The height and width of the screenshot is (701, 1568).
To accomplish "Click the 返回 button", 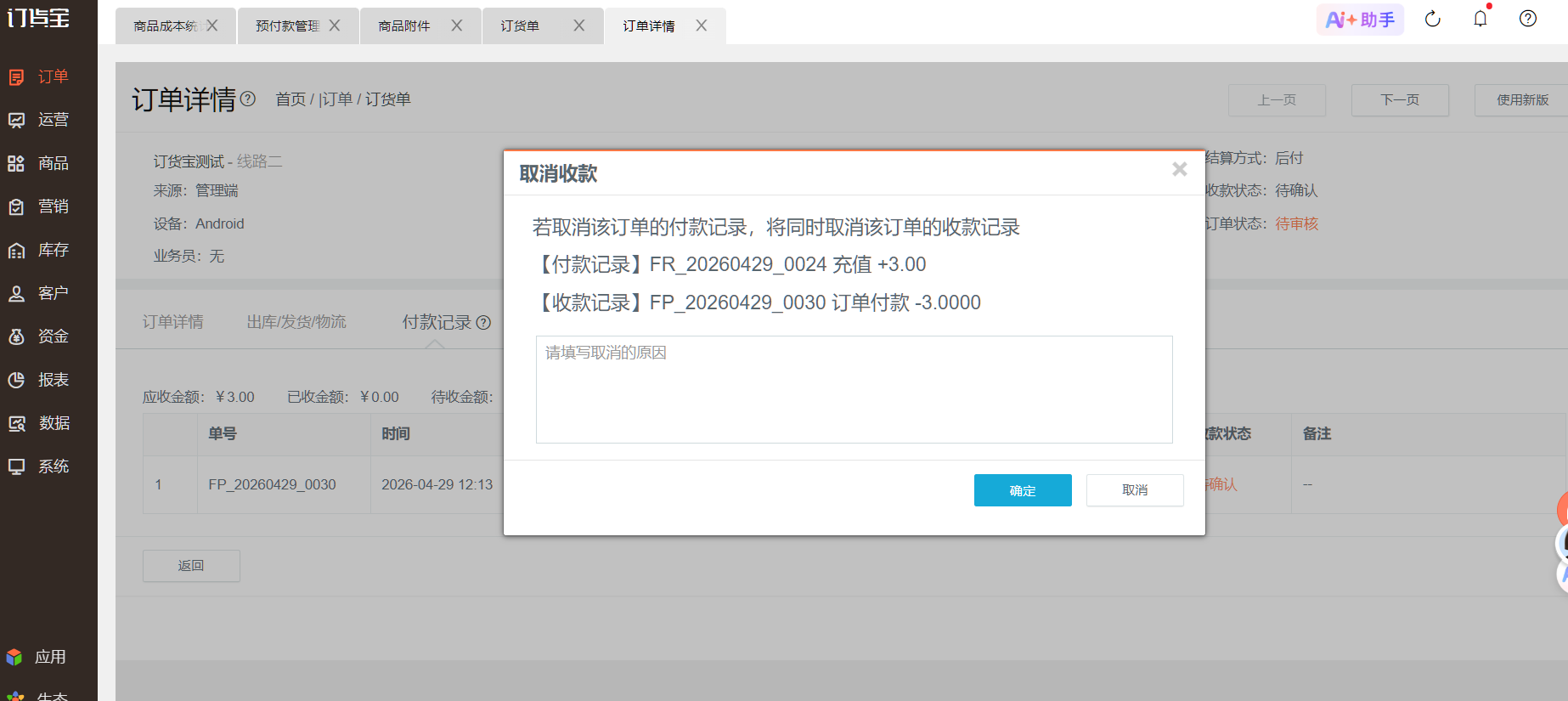I will pyautogui.click(x=191, y=566).
